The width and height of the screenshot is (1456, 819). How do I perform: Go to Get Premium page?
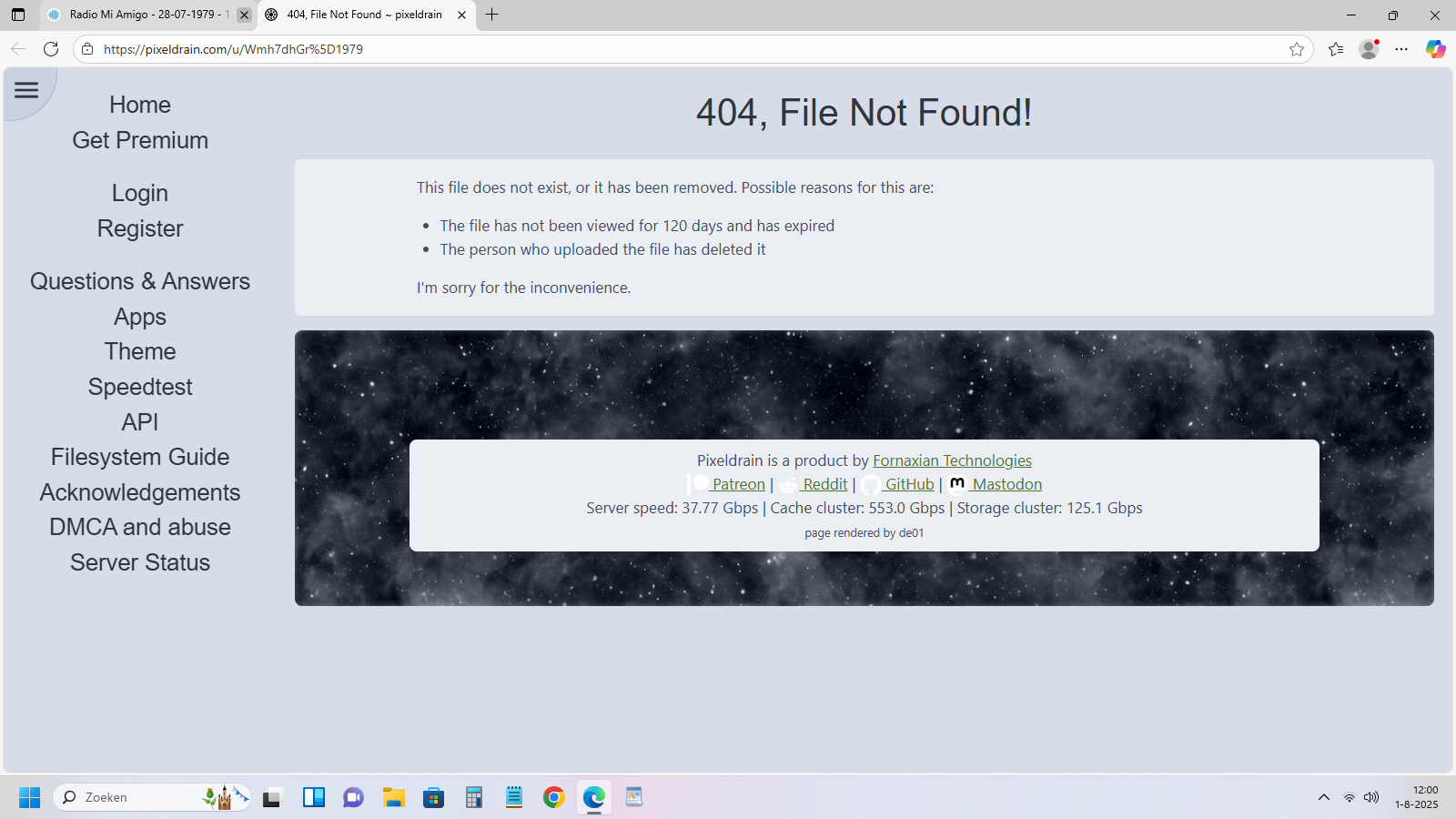coord(140,140)
